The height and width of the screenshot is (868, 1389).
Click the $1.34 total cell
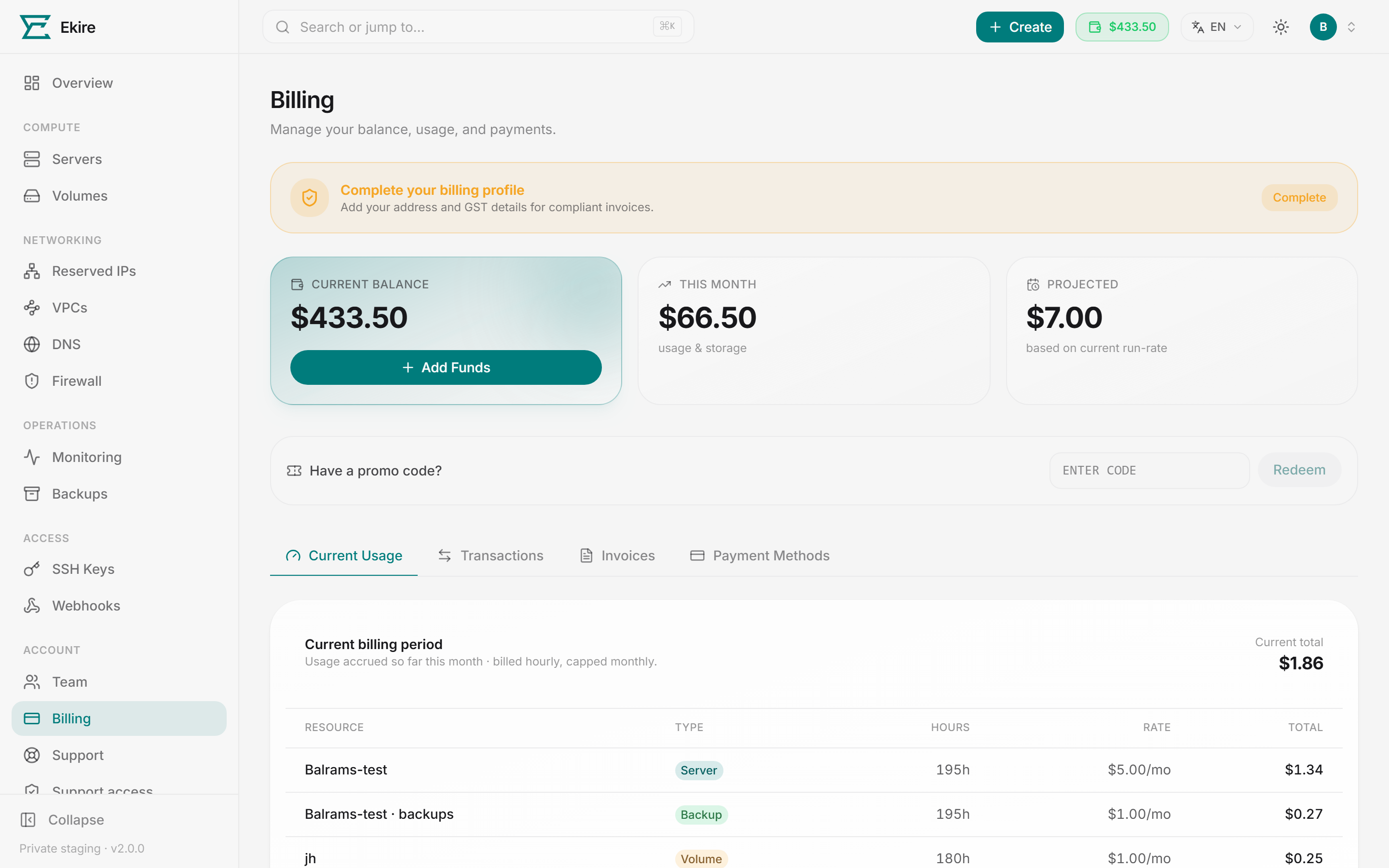(x=1304, y=770)
